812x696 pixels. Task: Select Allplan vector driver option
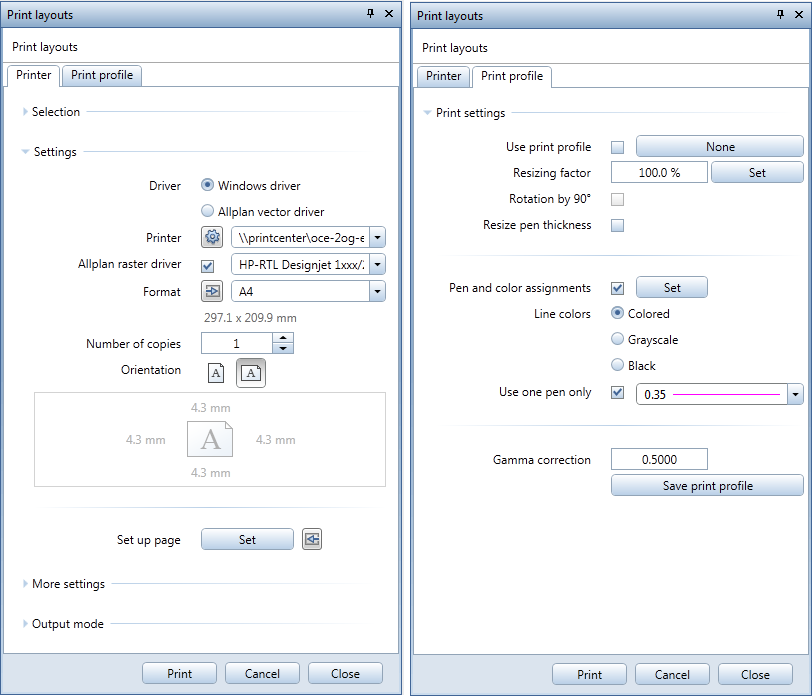point(208,211)
